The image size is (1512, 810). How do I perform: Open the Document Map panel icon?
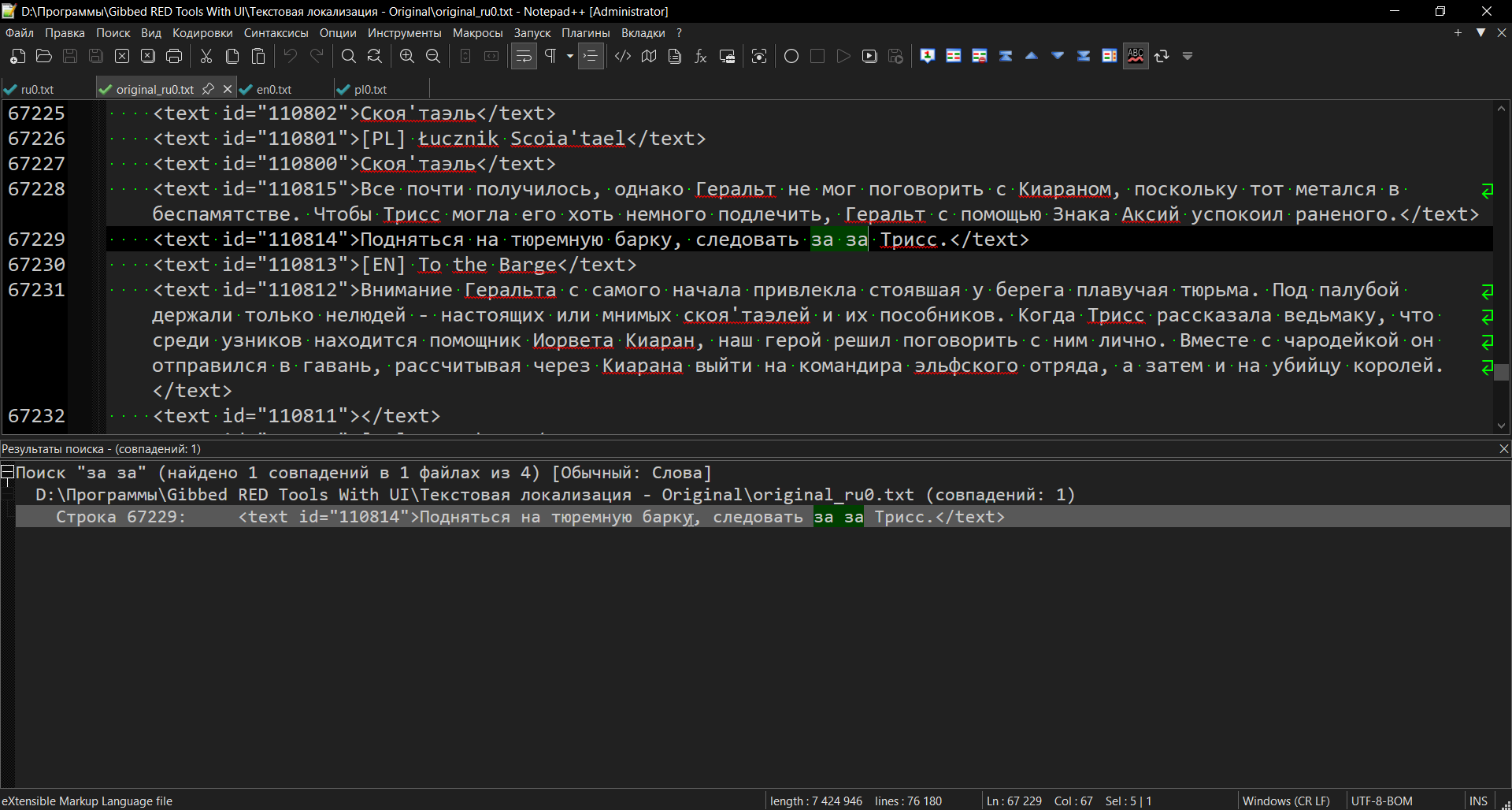649,56
